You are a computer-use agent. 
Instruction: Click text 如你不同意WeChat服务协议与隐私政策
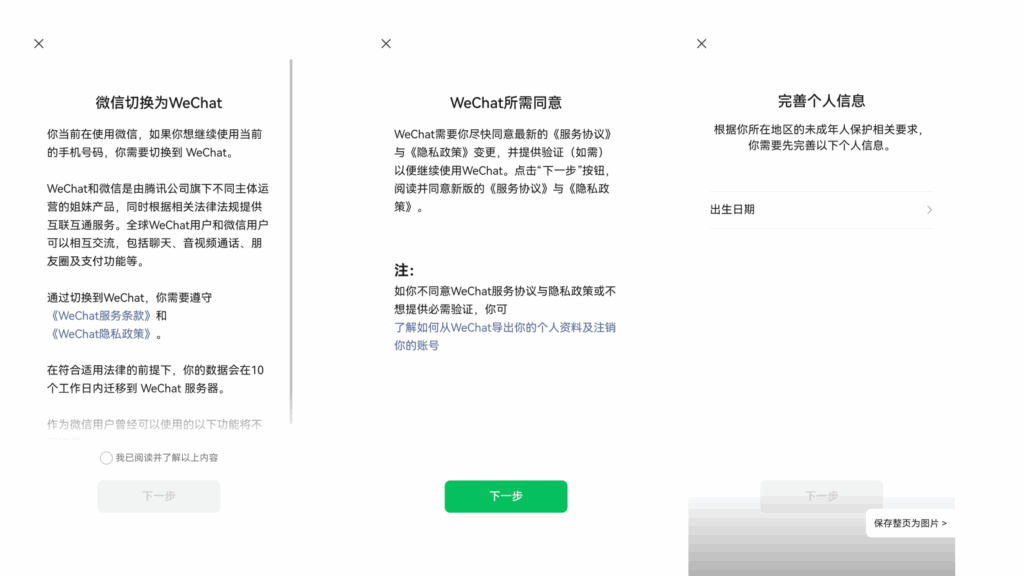click(504, 300)
